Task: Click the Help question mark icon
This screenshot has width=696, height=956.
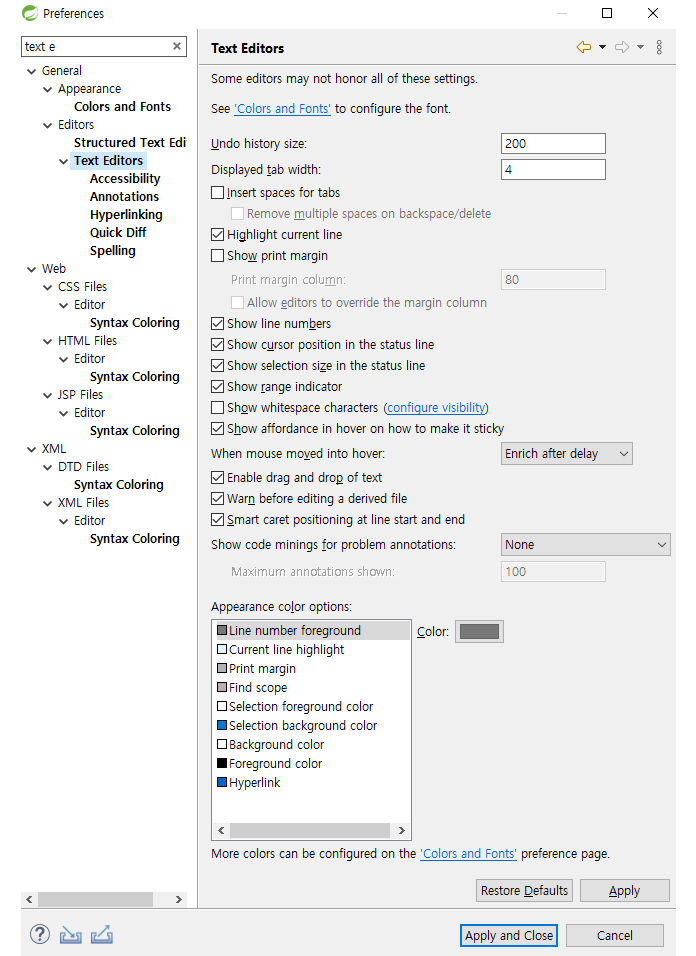Action: (x=39, y=935)
